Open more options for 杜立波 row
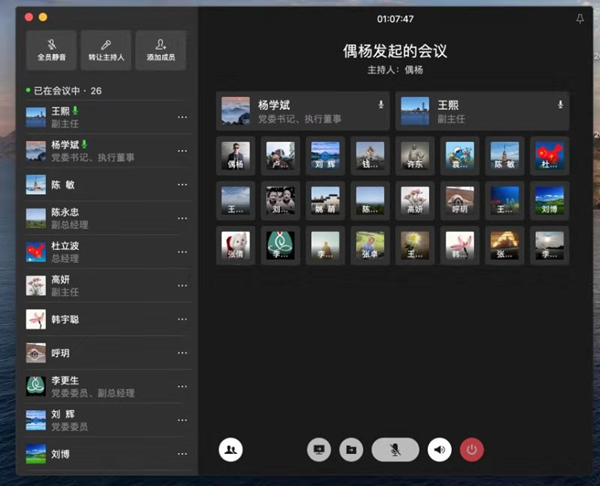Image resolution: width=600 pixels, height=486 pixels. click(183, 252)
